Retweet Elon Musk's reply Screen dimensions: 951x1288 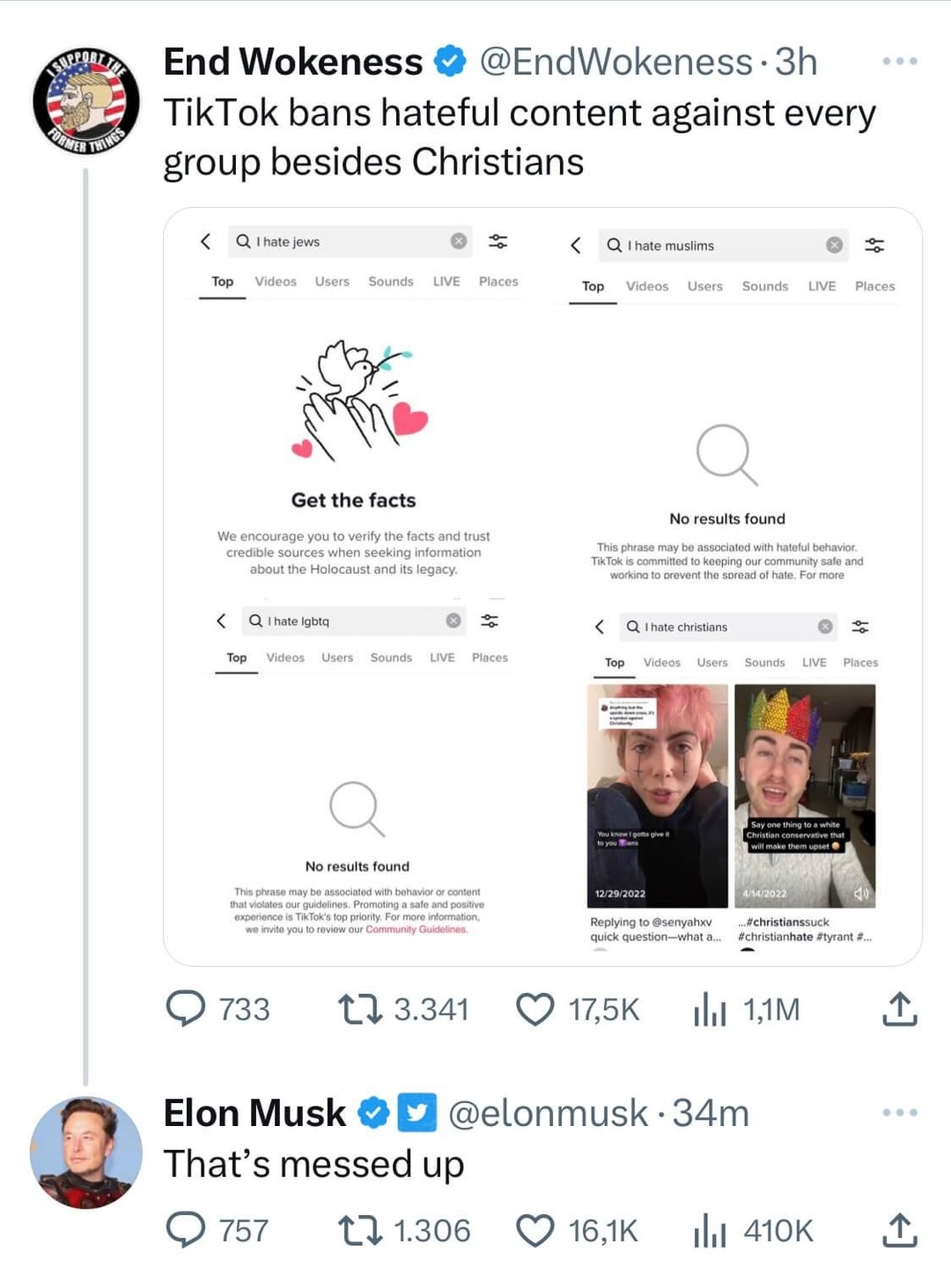360,1231
